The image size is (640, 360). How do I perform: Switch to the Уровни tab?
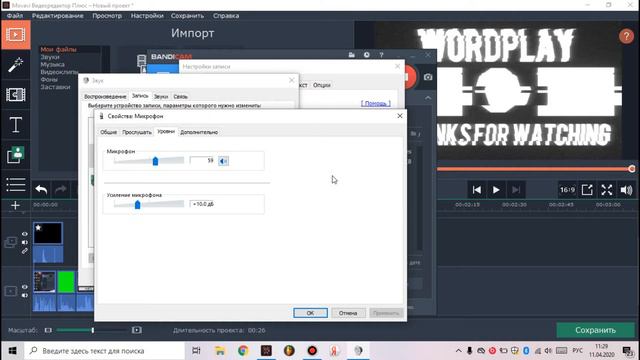[x=166, y=131]
